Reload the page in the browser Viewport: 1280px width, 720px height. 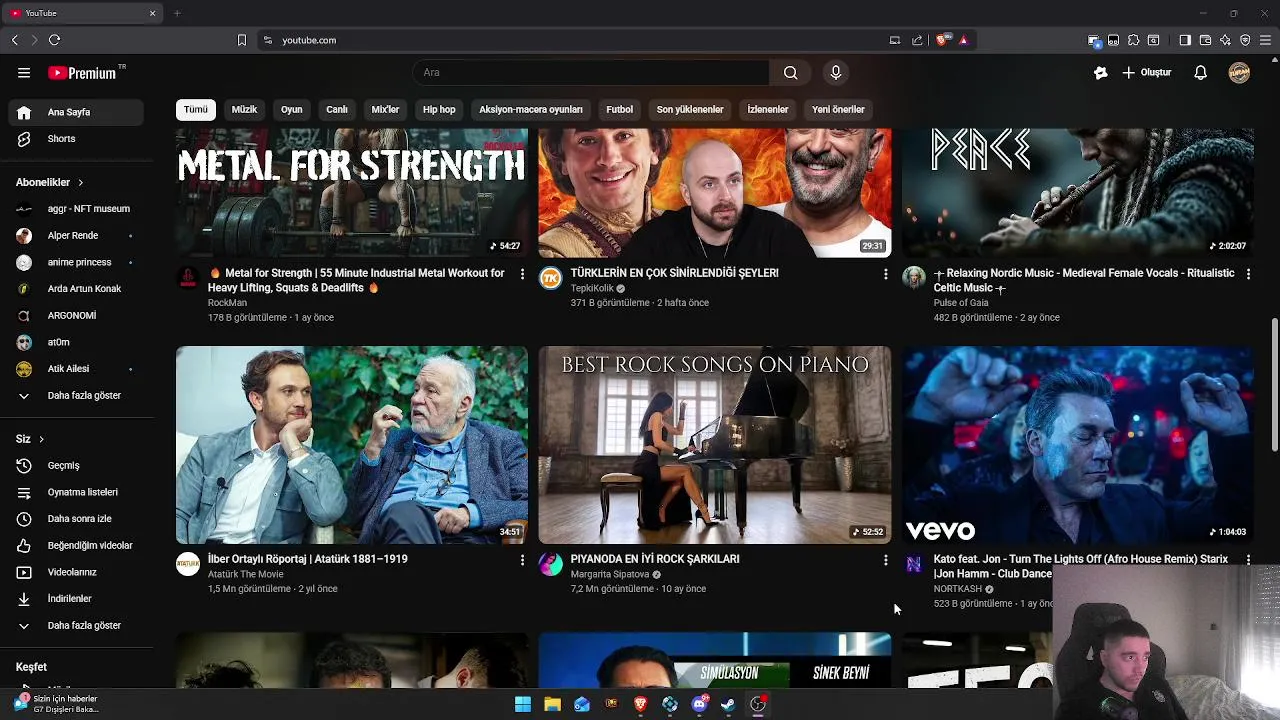[x=54, y=40]
